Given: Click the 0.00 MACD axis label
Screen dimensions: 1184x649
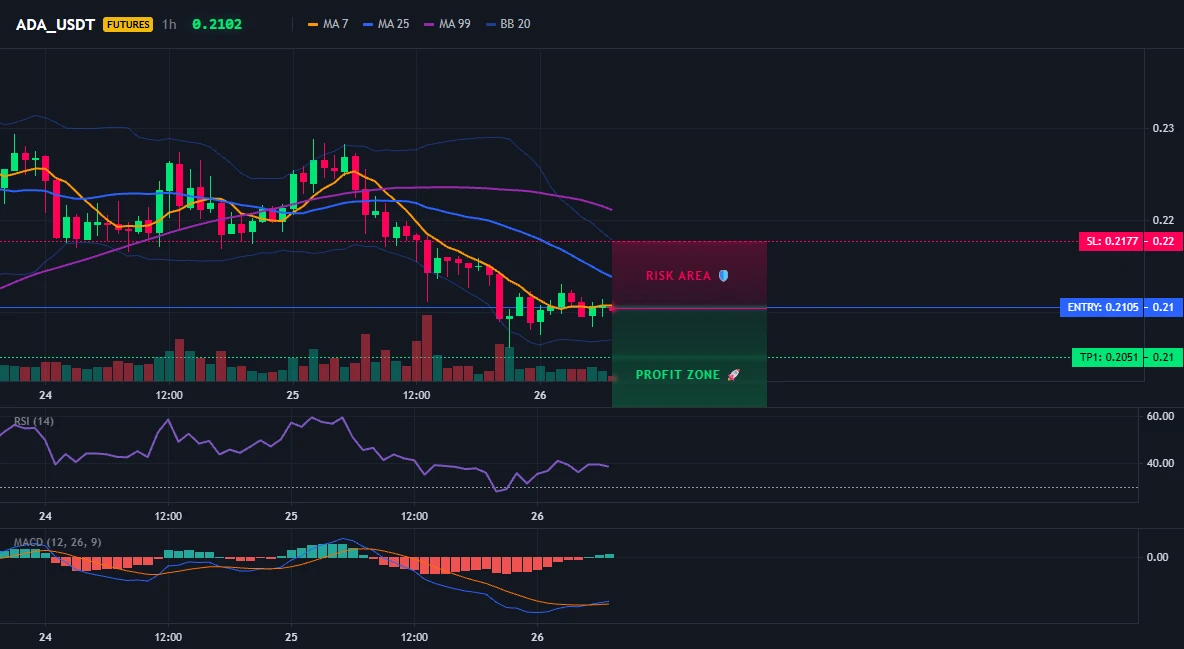Looking at the screenshot, I should pyautogui.click(x=1157, y=558).
